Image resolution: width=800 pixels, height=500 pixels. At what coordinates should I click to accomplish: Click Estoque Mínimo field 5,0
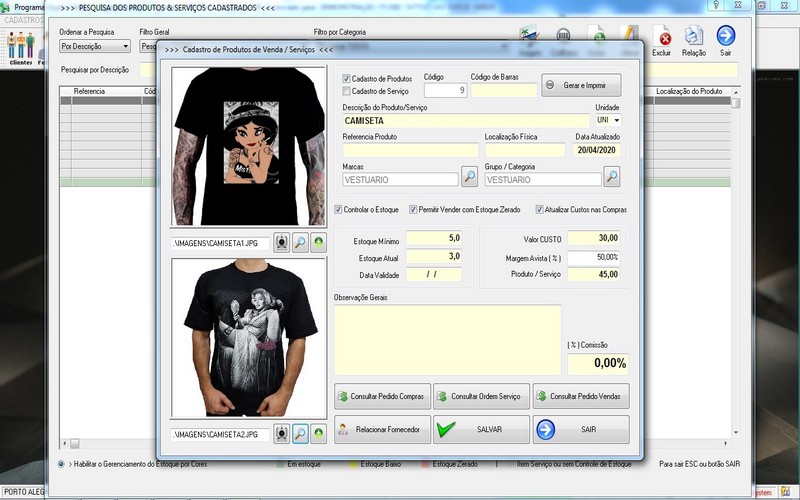click(x=434, y=238)
